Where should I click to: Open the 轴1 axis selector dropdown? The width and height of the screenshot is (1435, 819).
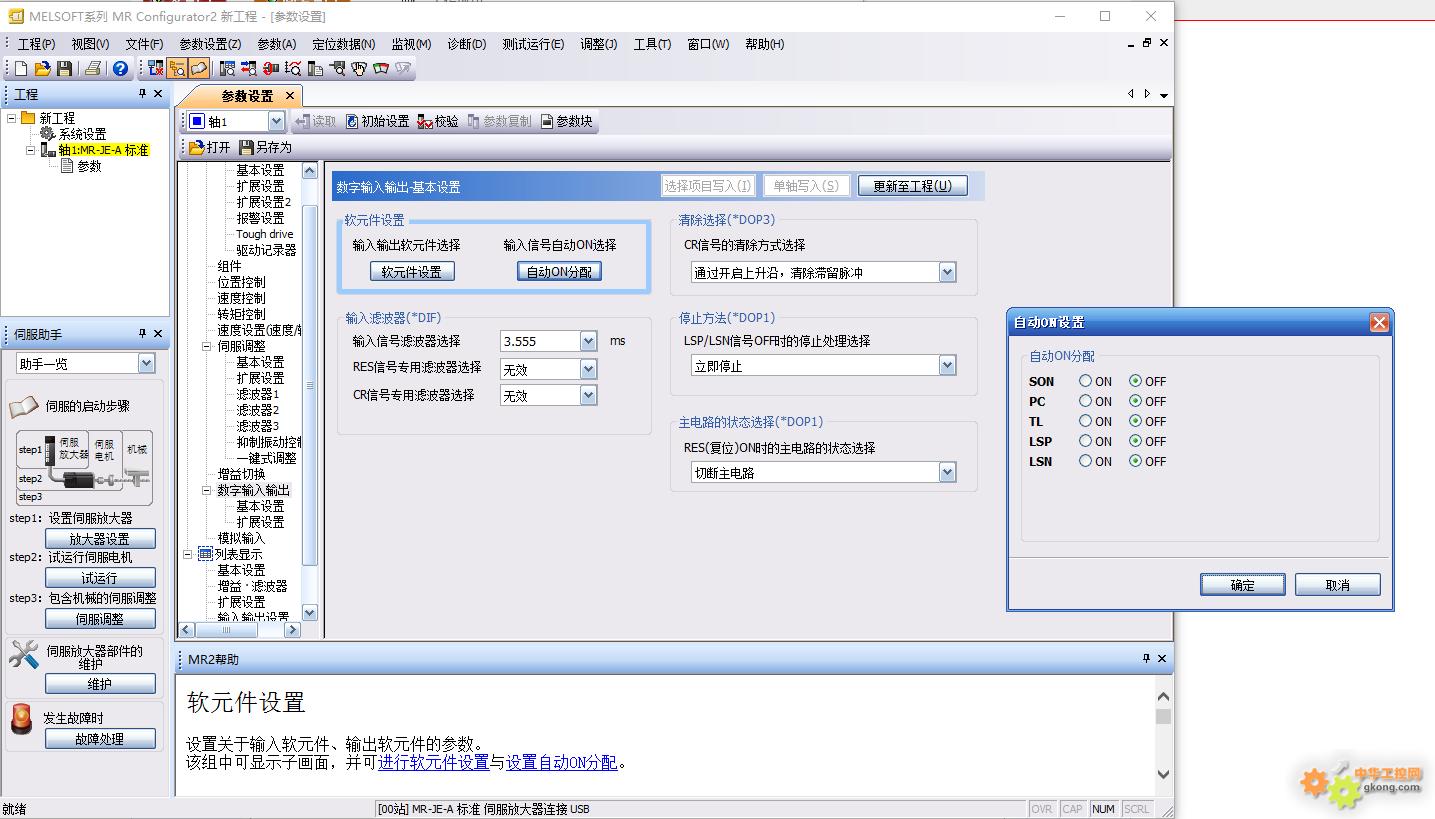click(276, 121)
